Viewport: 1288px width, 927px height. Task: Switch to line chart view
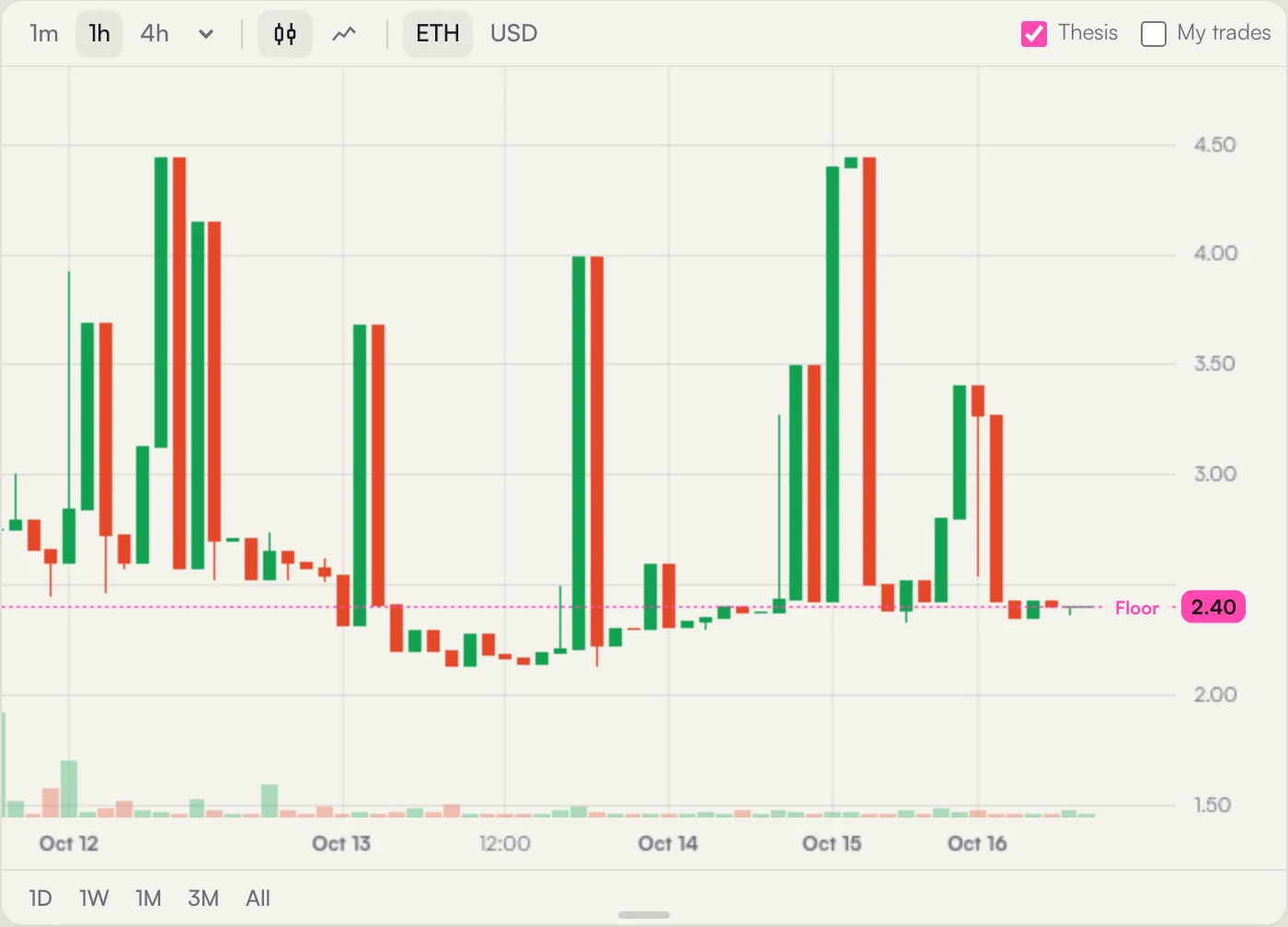click(344, 34)
